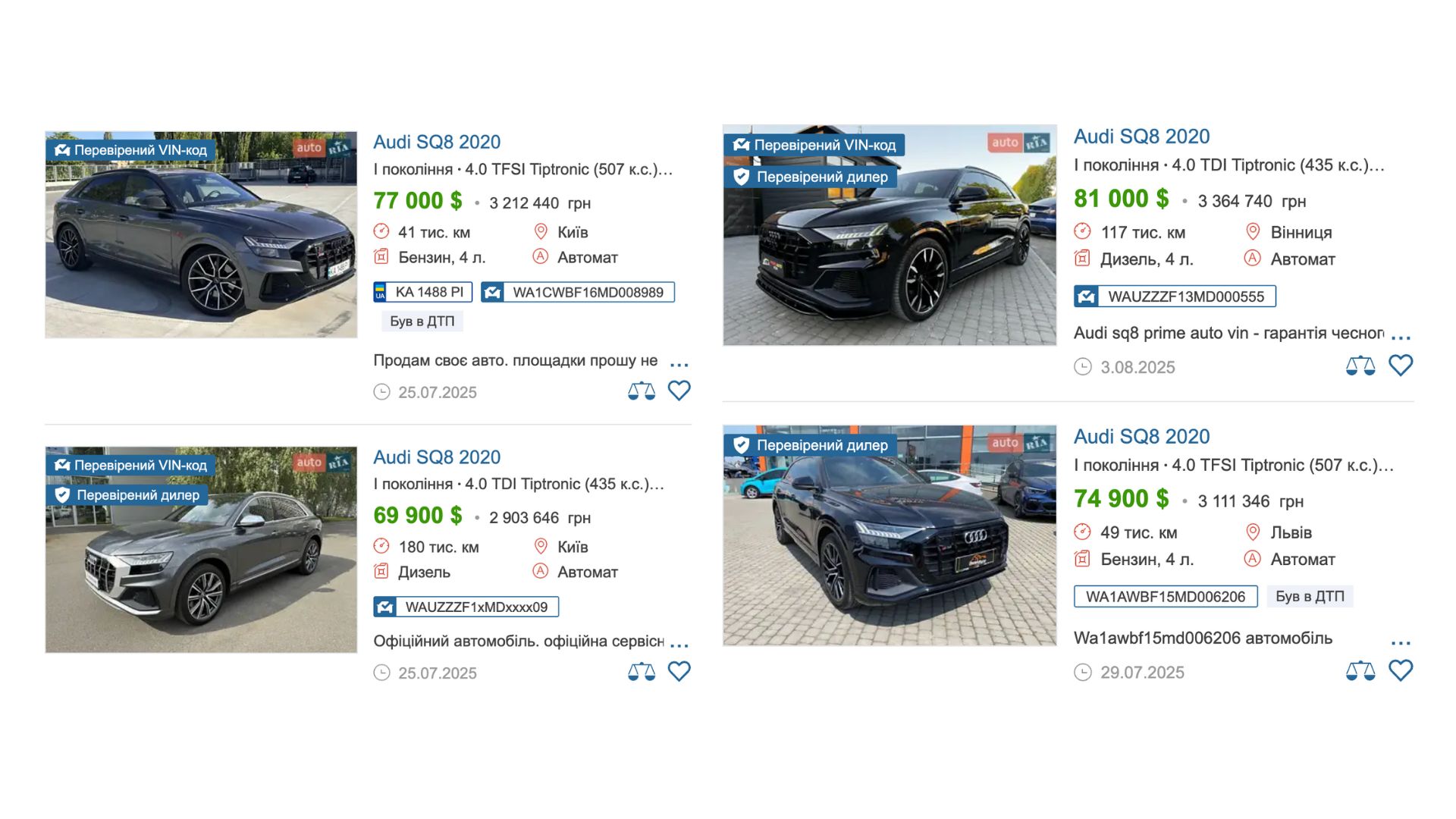Favorite the 74 900 $ Lviv listing
This screenshot has height=819, width=1456.
(x=1401, y=670)
